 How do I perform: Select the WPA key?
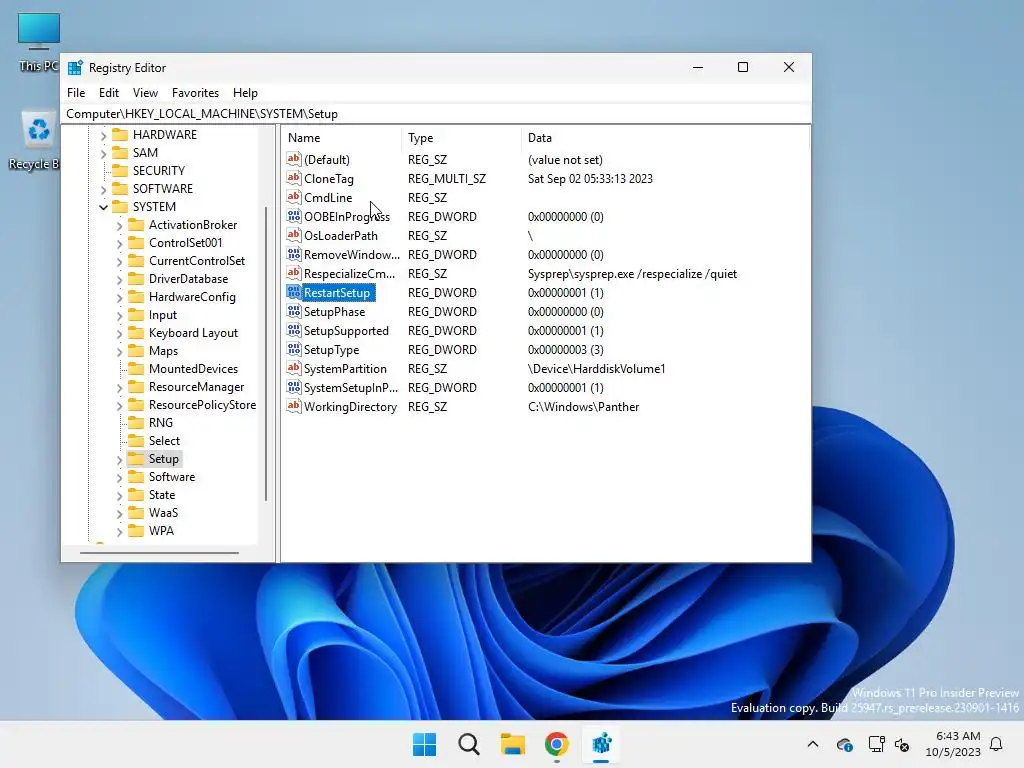point(161,531)
